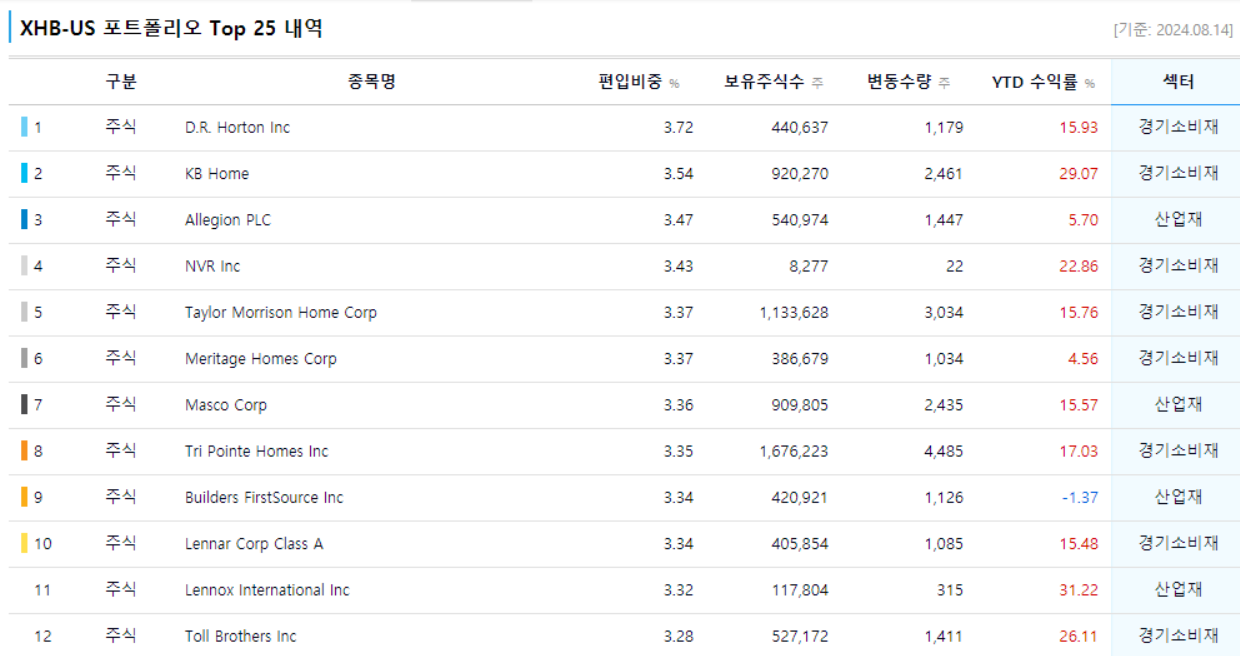The height and width of the screenshot is (656, 1240).
Task: Click the 종목명 column header
Action: pos(371,82)
